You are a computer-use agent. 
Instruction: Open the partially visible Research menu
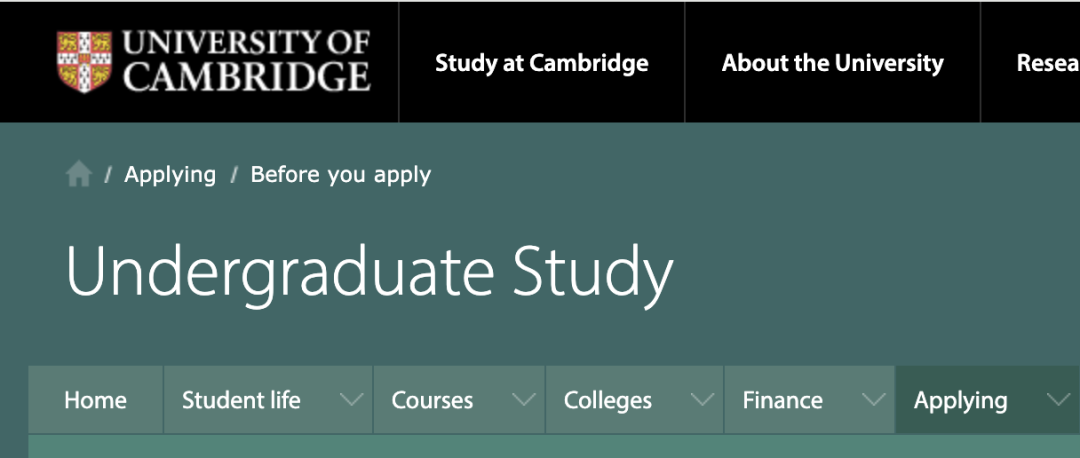click(x=1047, y=63)
